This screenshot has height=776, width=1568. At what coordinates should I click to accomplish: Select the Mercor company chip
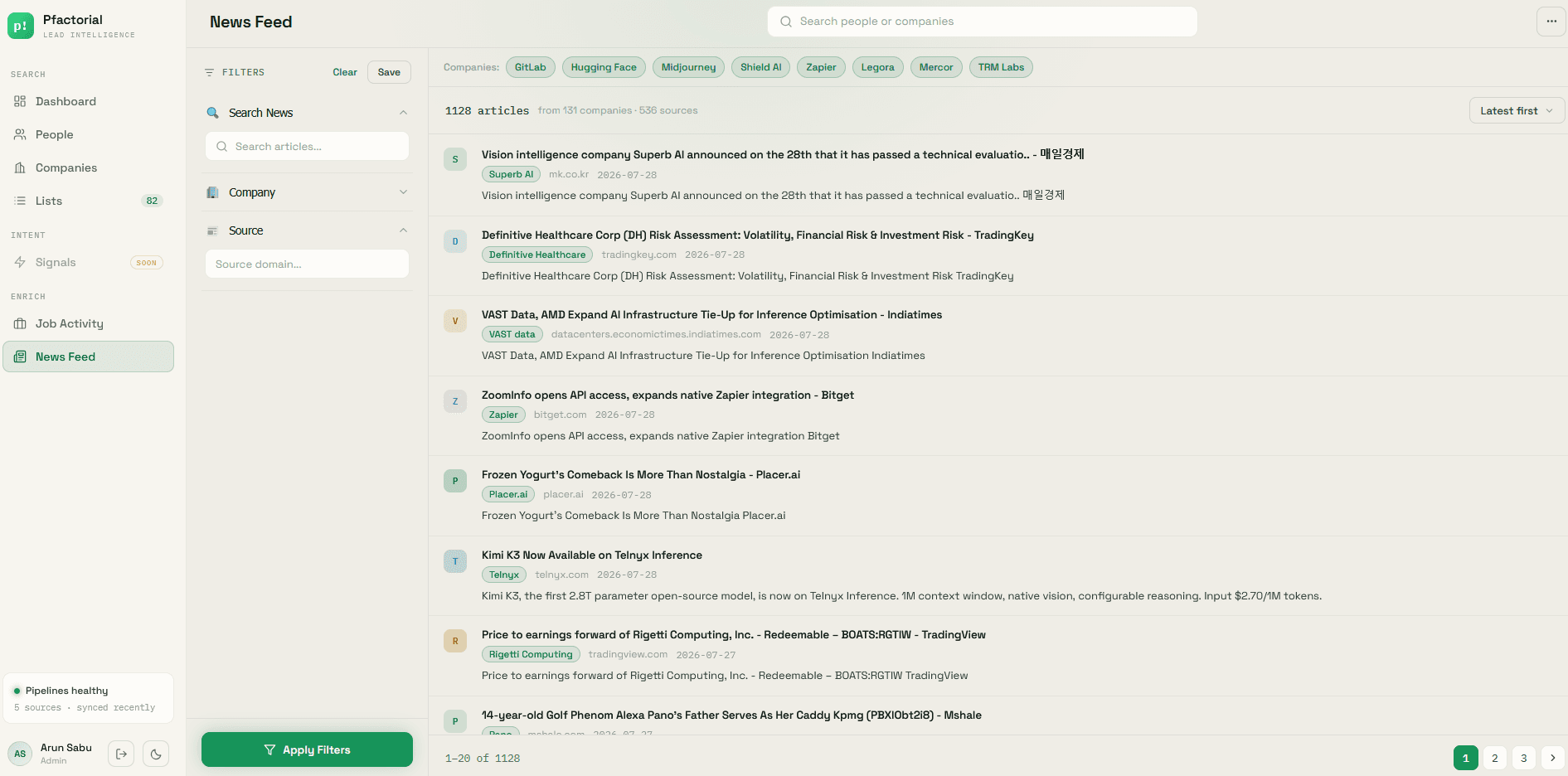click(936, 67)
